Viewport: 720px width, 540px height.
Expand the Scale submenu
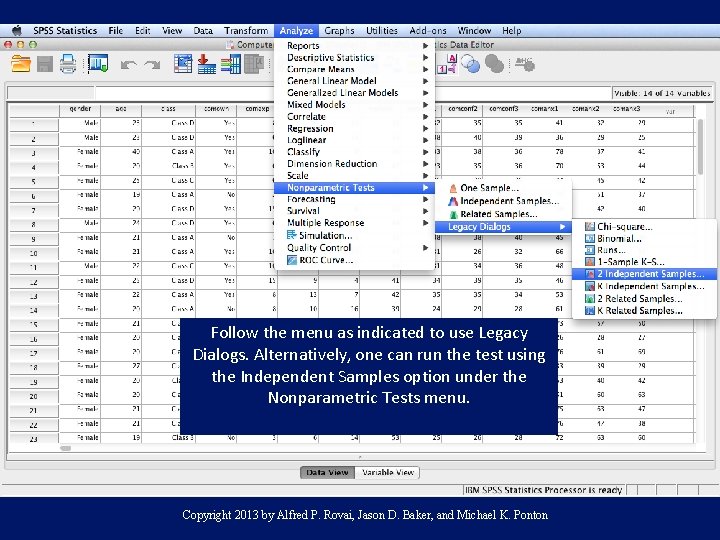click(354, 175)
